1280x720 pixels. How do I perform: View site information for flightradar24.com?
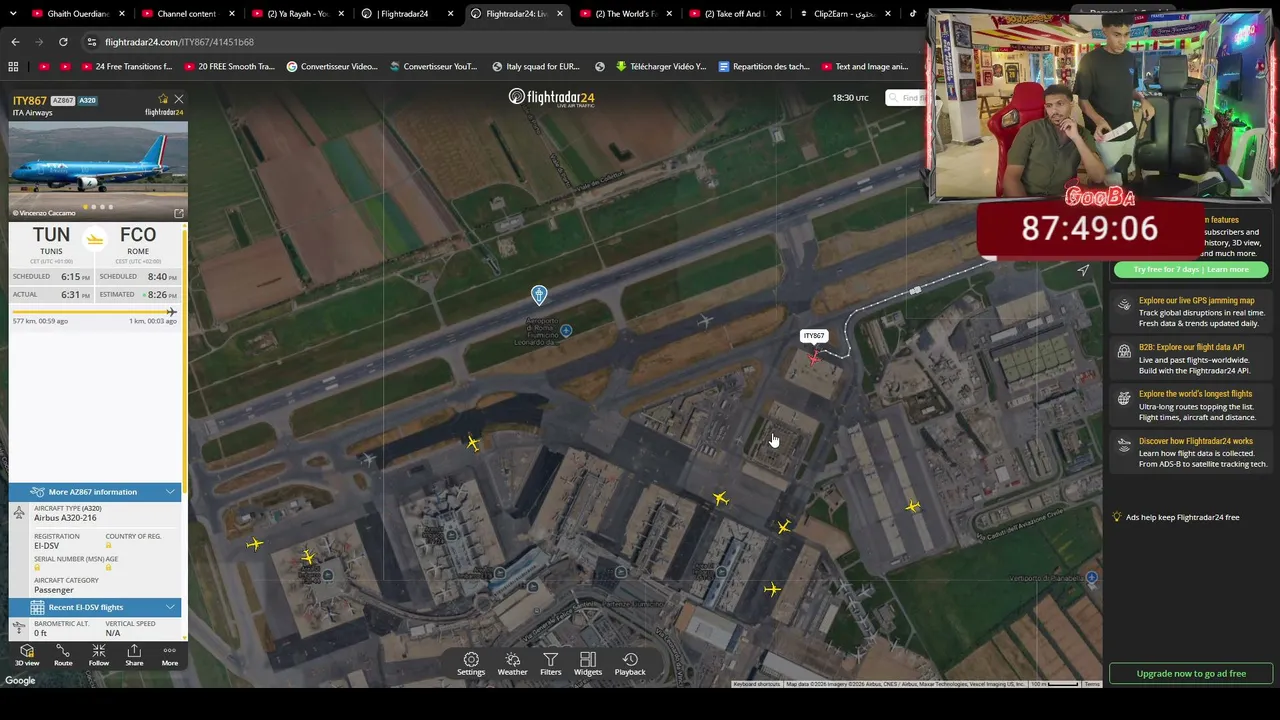92,42
